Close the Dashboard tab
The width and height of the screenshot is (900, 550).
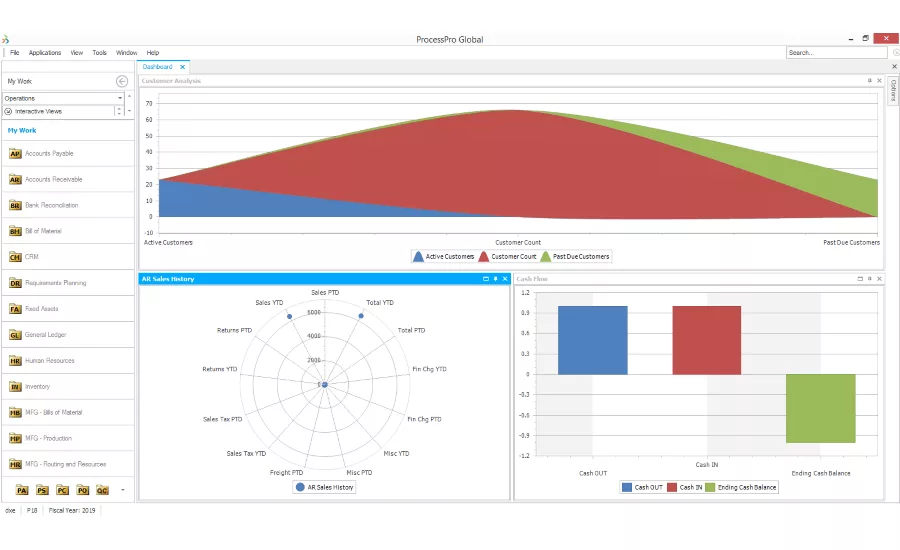coord(183,67)
